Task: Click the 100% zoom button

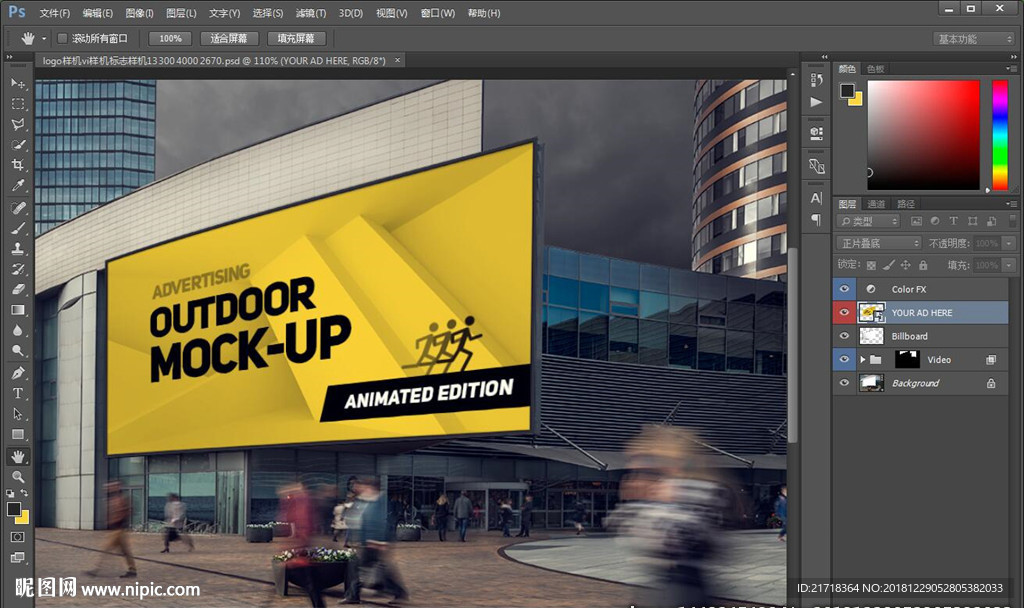Action: (x=170, y=38)
